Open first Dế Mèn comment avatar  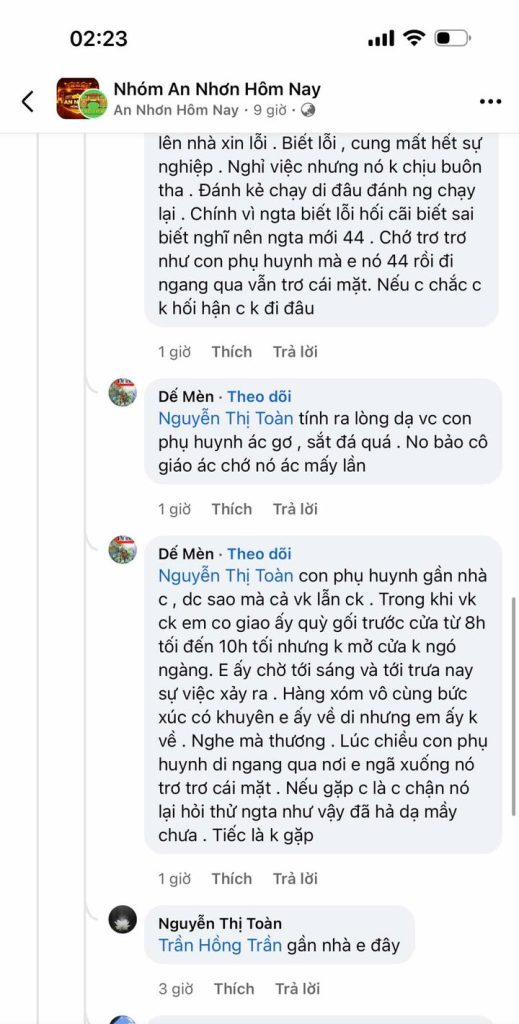coord(123,392)
